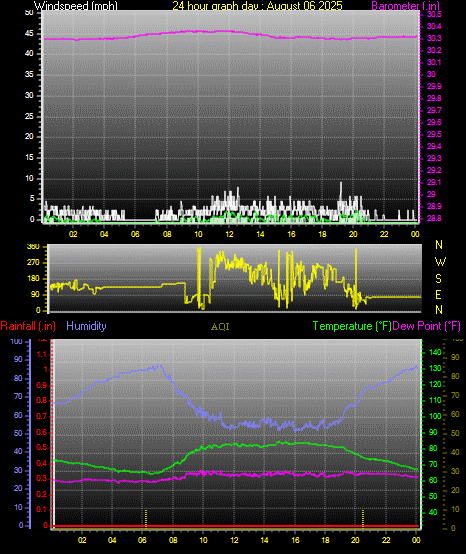Click the yellow dotted marker near 06 hours

(146, 518)
